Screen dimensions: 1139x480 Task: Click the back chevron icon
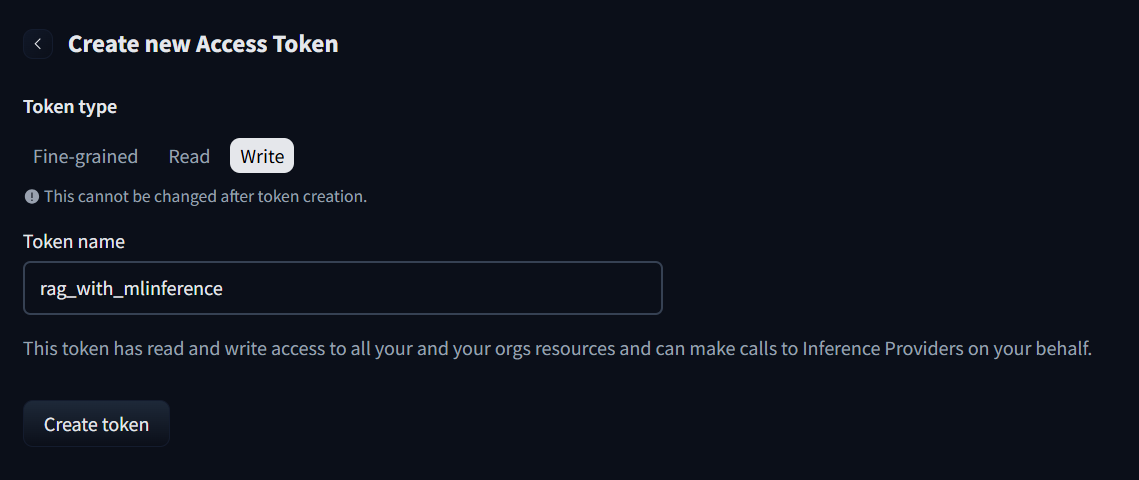pyautogui.click(x=37, y=44)
